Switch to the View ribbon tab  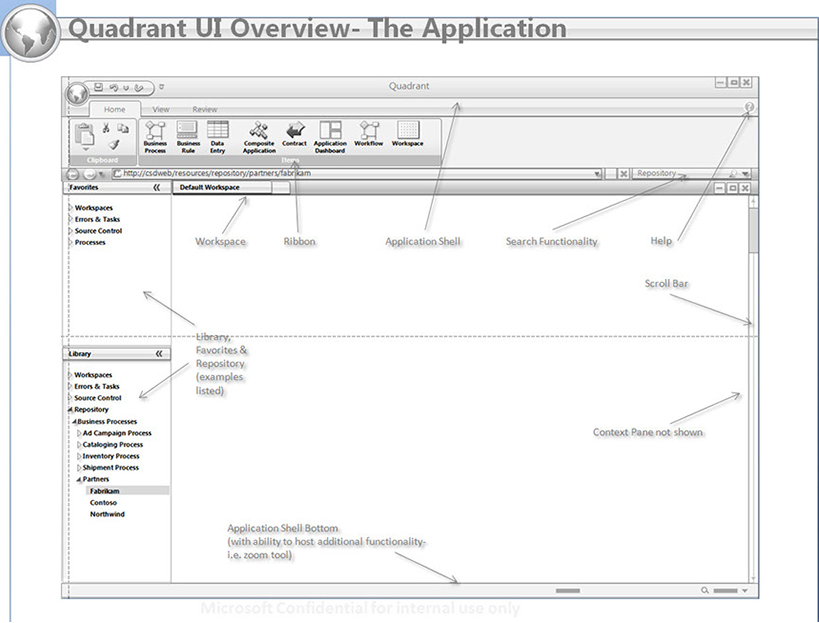click(x=160, y=109)
